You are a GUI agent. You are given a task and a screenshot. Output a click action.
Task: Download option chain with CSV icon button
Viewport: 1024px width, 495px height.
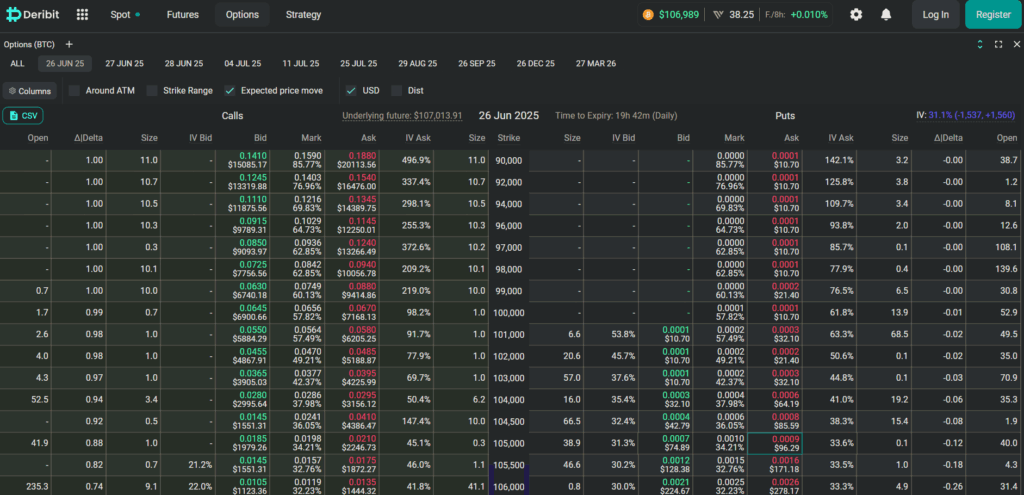pyautogui.click(x=23, y=116)
